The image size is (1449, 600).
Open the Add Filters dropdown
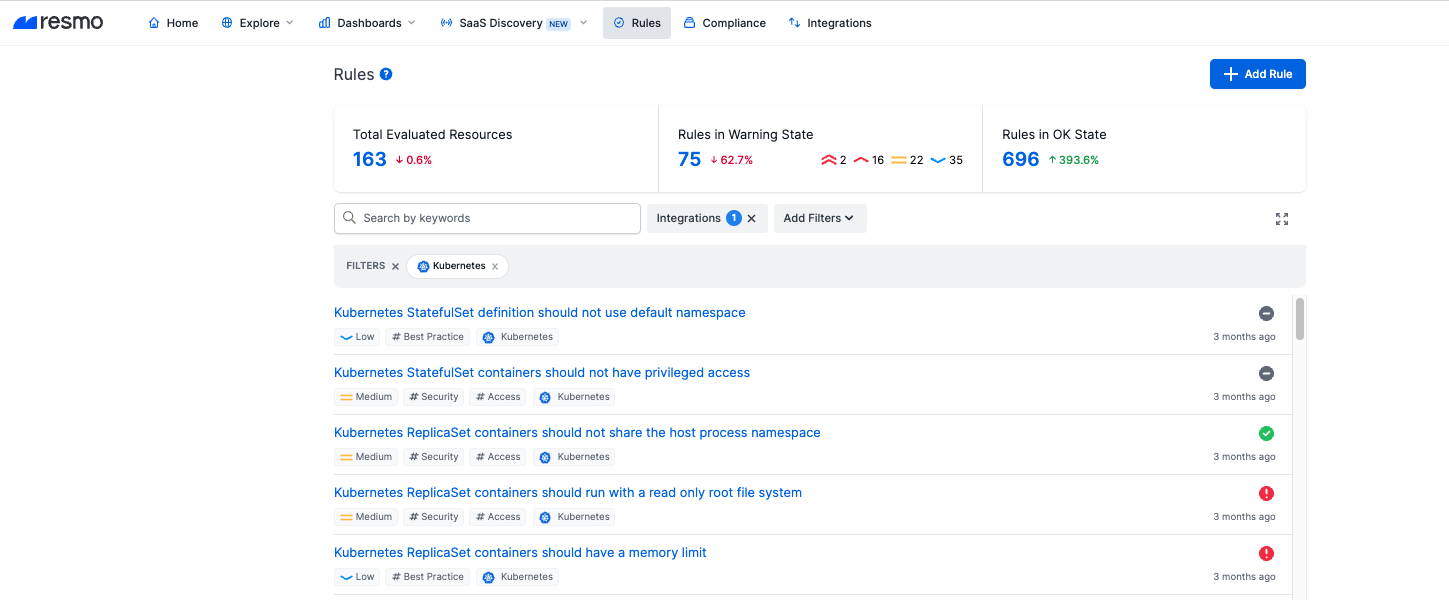[819, 219]
